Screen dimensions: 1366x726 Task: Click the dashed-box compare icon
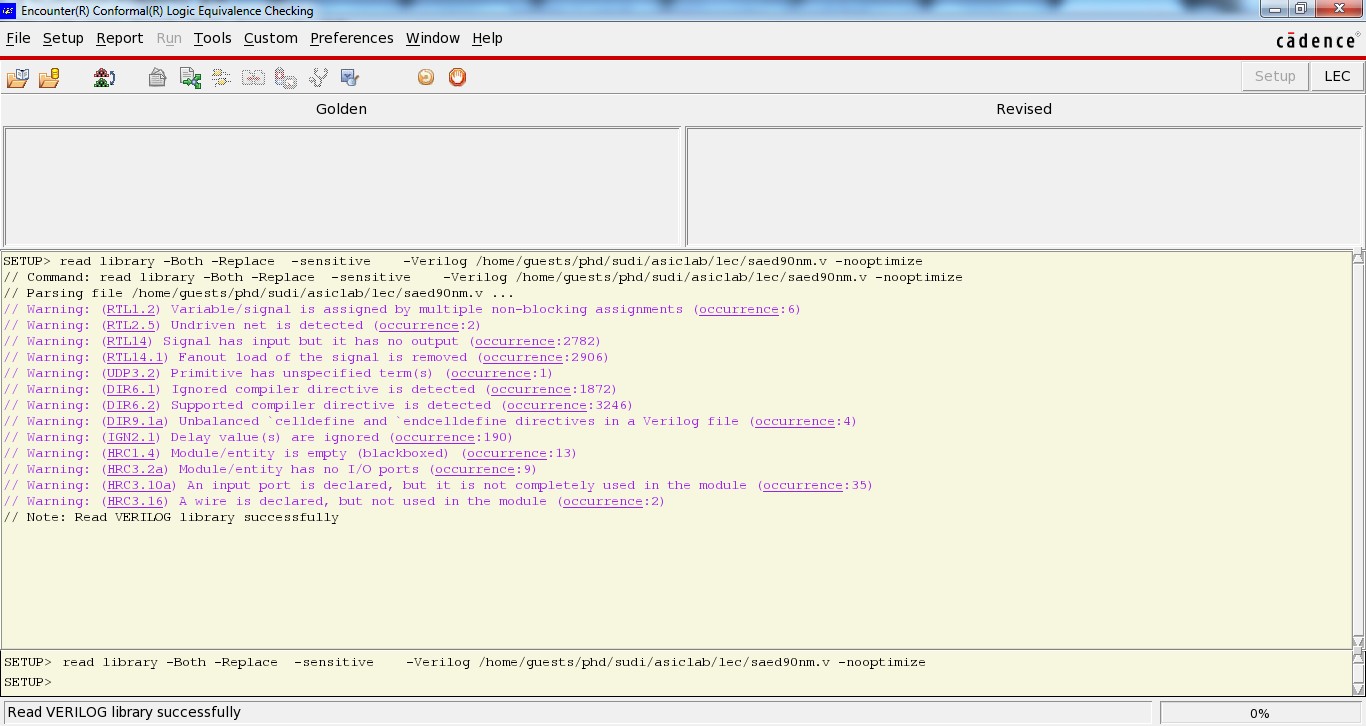[253, 77]
